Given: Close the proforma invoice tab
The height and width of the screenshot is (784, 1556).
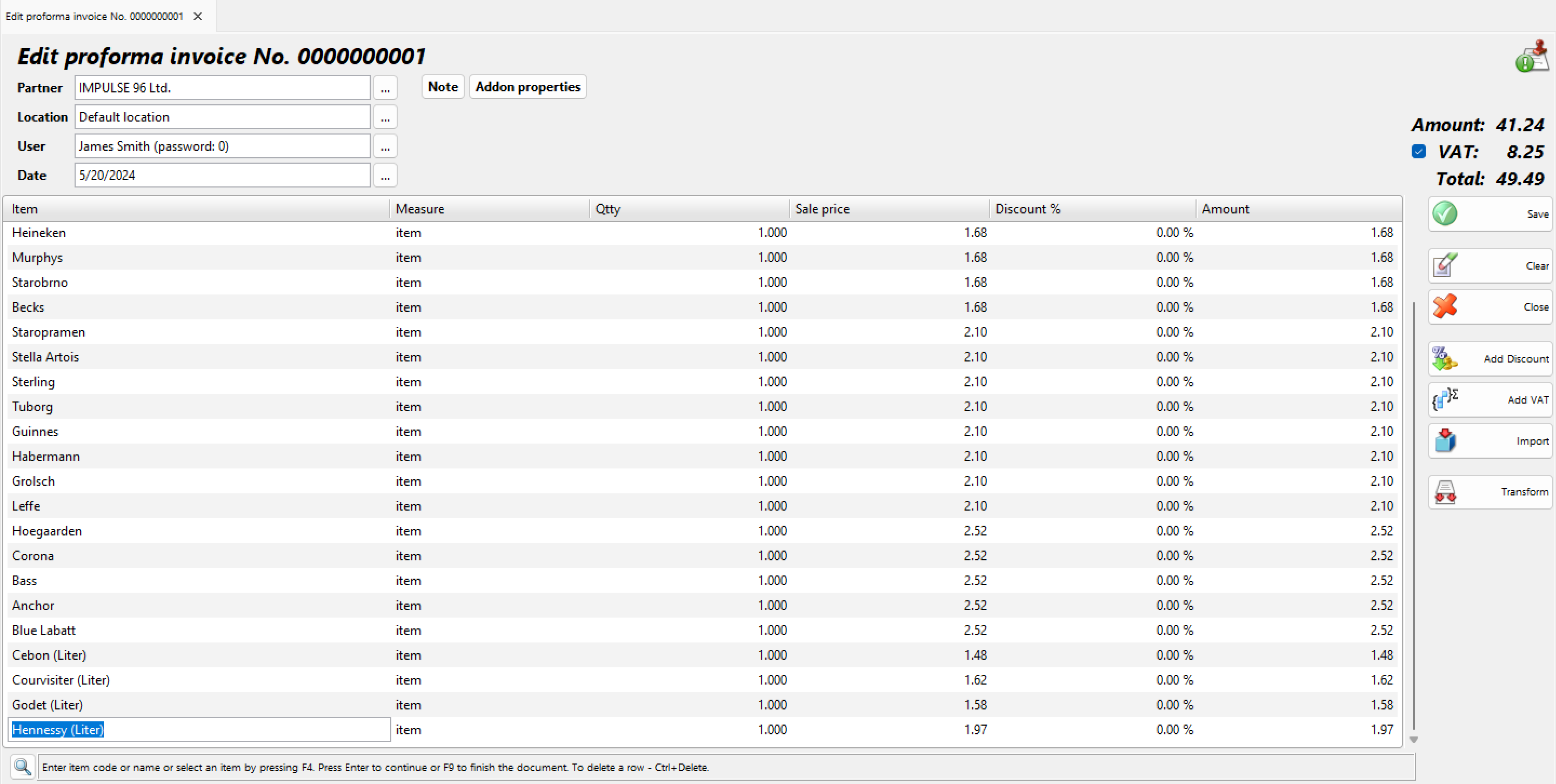Looking at the screenshot, I should tap(197, 16).
